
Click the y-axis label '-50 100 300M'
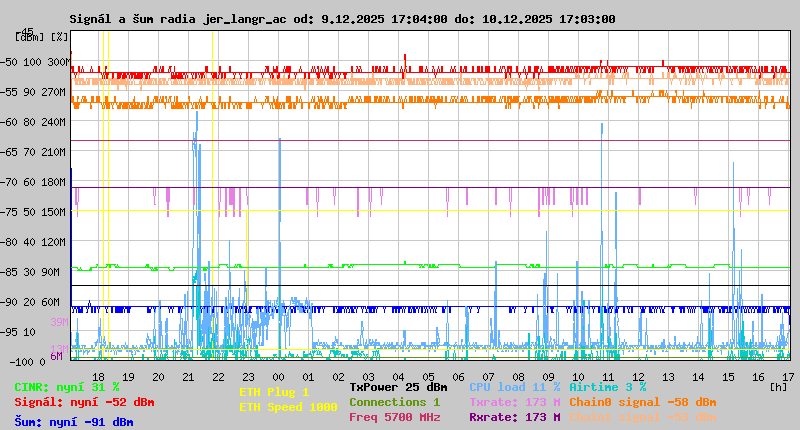[35, 62]
